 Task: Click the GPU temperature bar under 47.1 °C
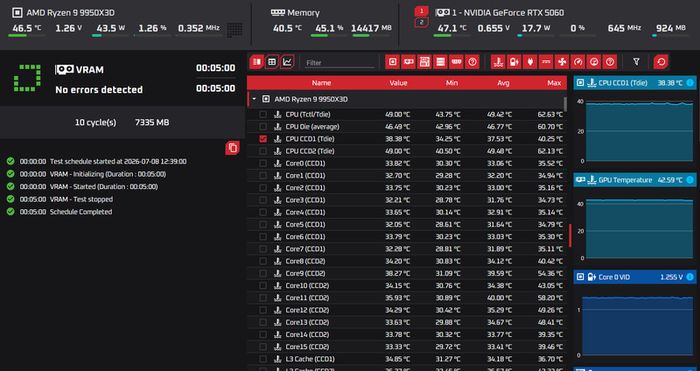click(x=451, y=35)
